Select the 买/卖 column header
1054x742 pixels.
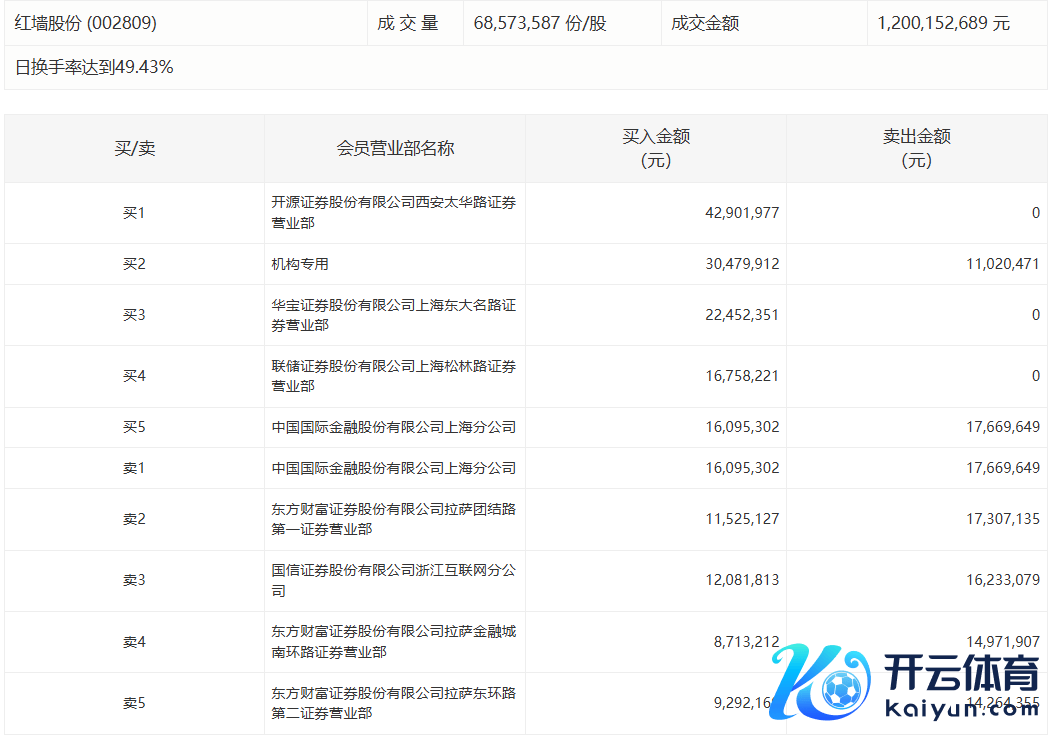pyautogui.click(x=134, y=149)
